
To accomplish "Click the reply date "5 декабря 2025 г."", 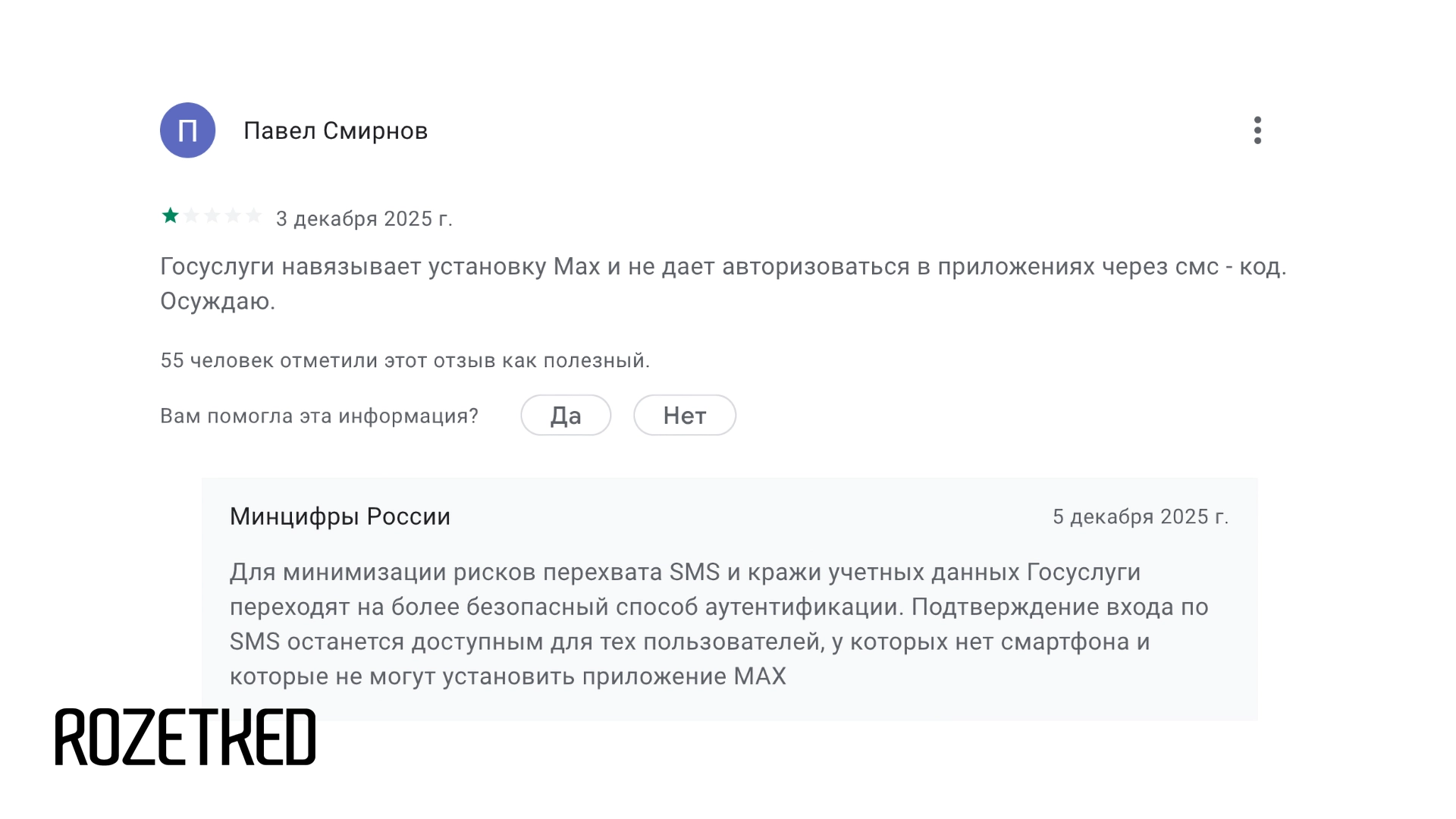I will click(1140, 517).
